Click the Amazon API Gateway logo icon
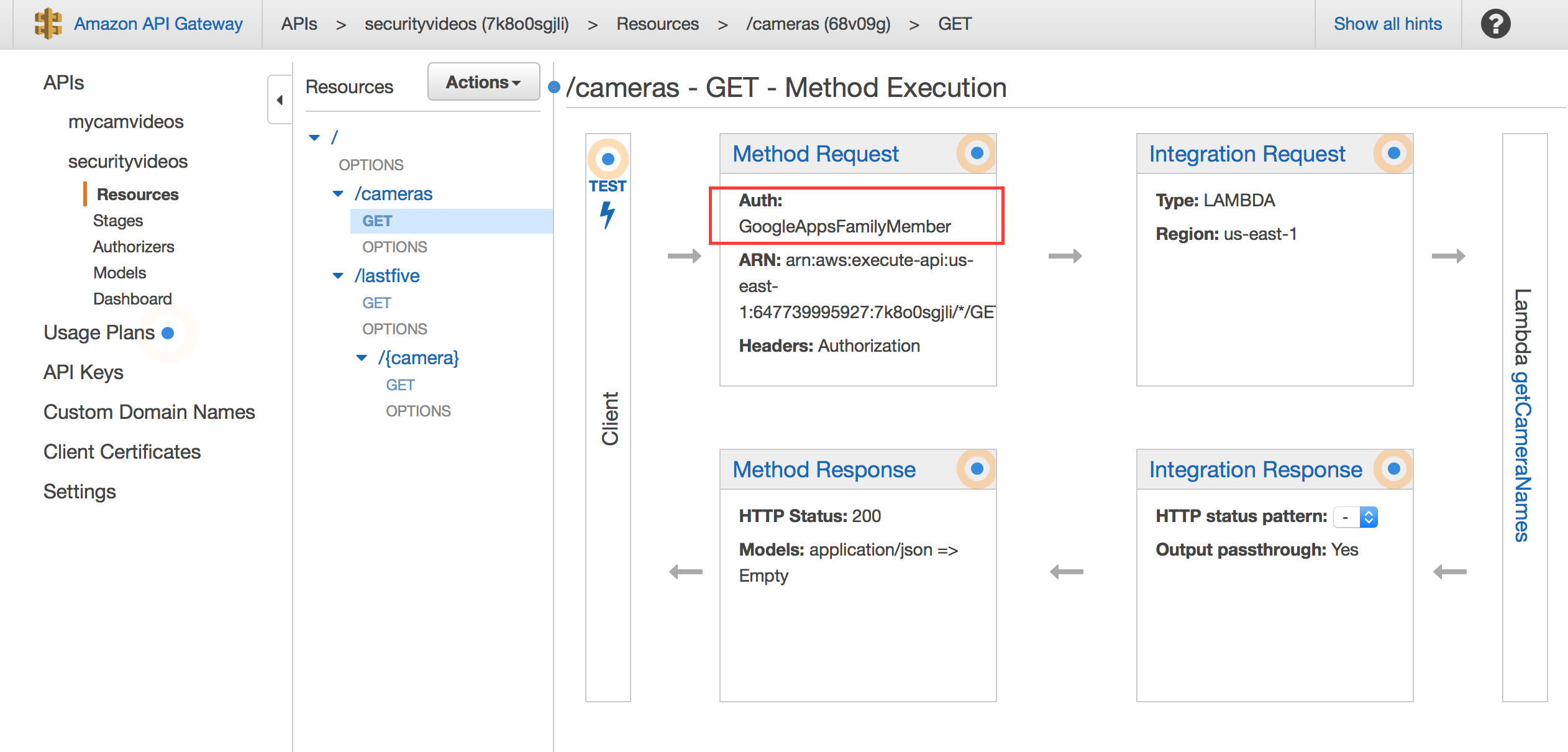The width and height of the screenshot is (1568, 752). [x=48, y=22]
